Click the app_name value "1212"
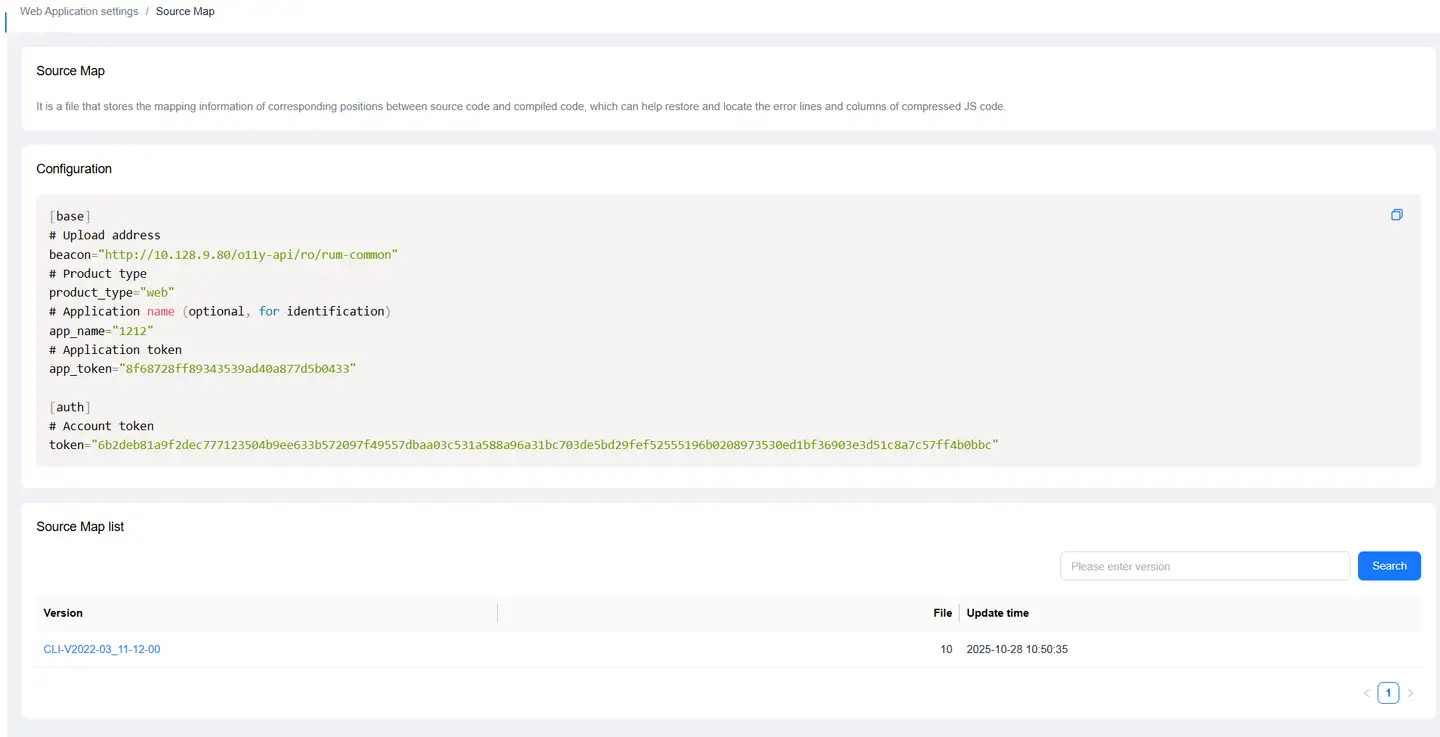The height and width of the screenshot is (737, 1440). pos(133,331)
